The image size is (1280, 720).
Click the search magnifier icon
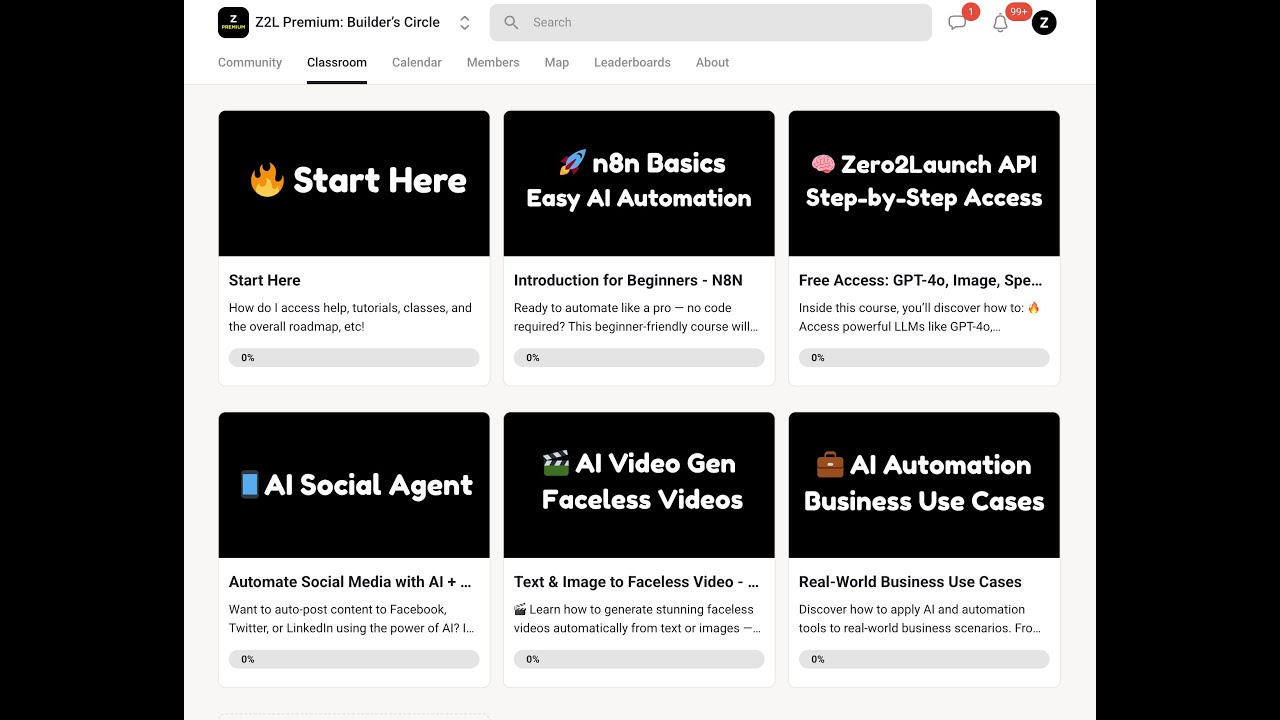tap(511, 22)
